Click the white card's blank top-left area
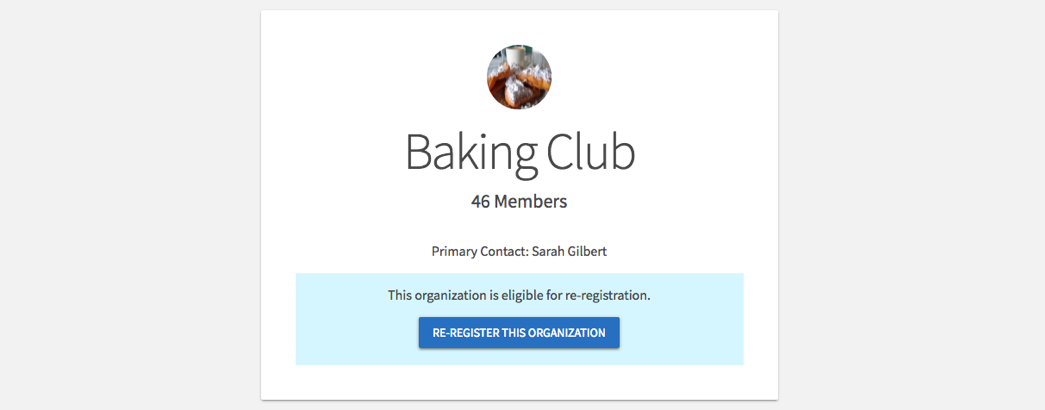1045x410 pixels. [330, 60]
